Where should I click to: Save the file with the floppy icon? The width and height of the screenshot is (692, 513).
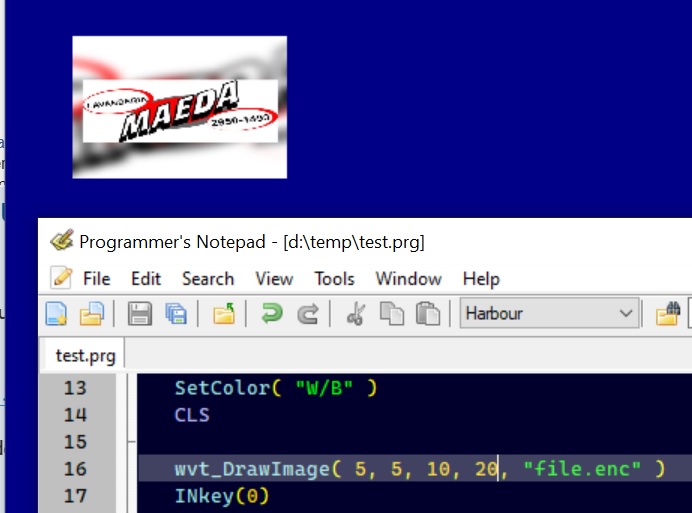click(x=139, y=313)
